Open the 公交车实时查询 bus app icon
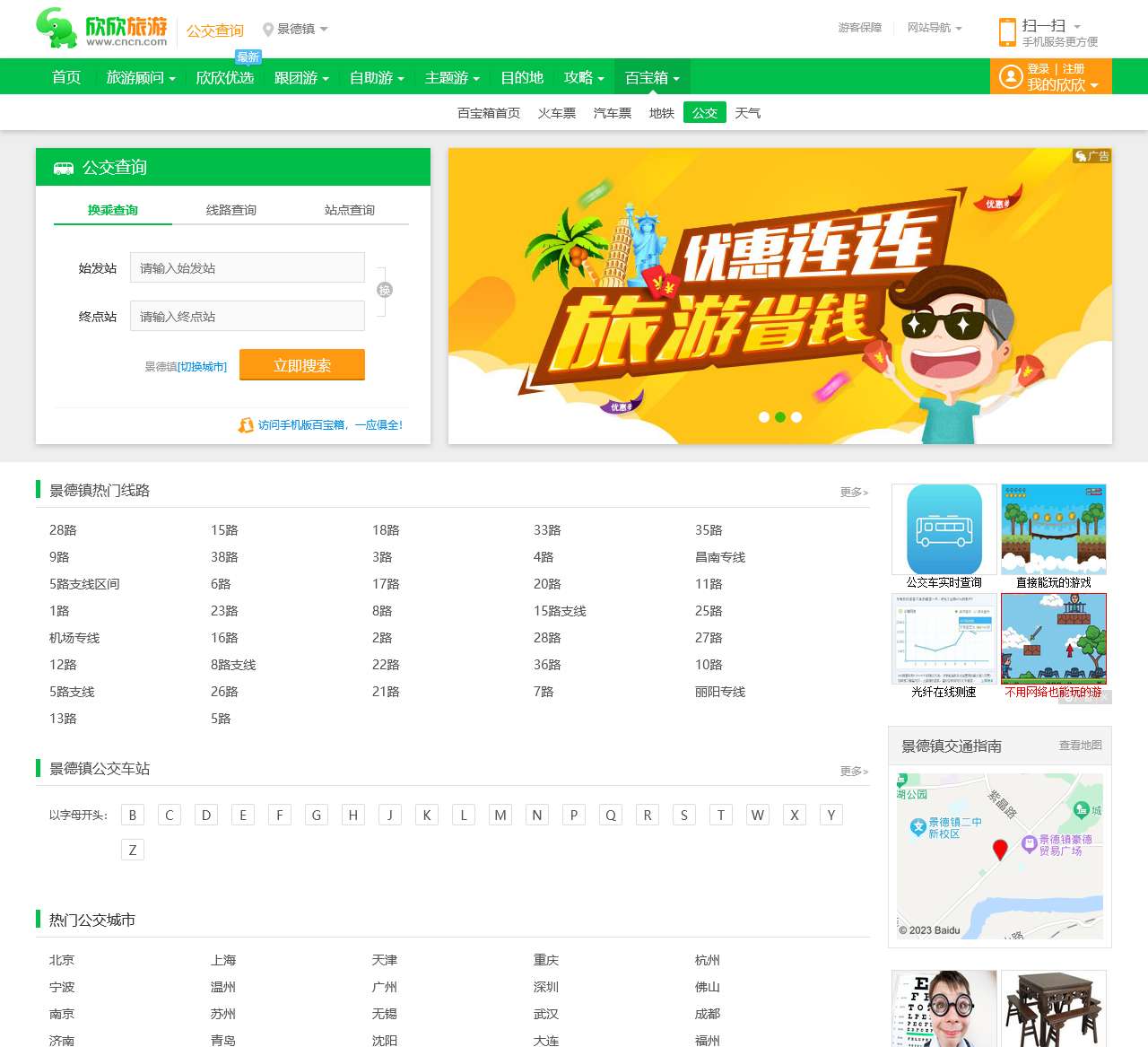1148x1047 pixels. click(944, 529)
